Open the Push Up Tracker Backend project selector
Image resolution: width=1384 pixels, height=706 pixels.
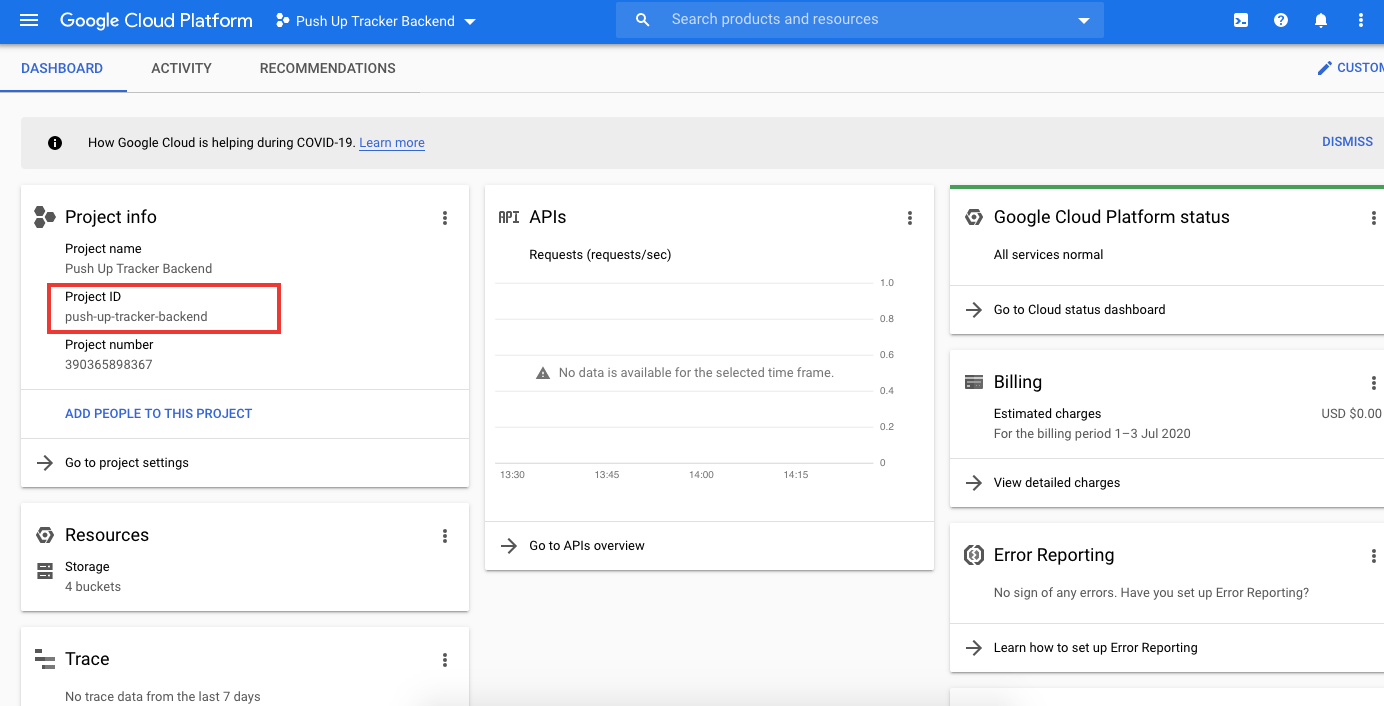pos(375,20)
